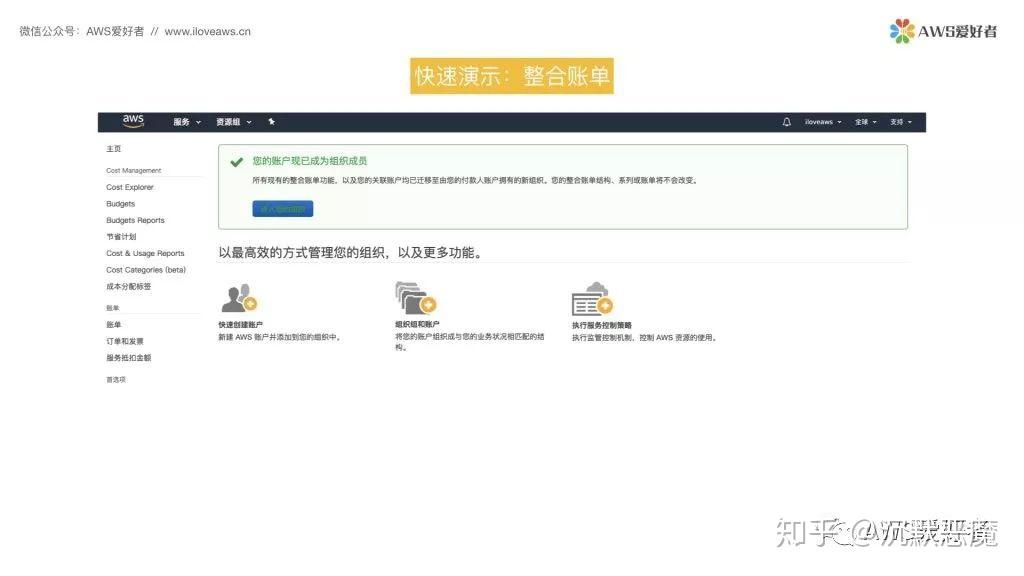Viewport: 1024px width, 576px height.
Task: Open Cost Explorer from the sidebar
Action: tap(129, 187)
